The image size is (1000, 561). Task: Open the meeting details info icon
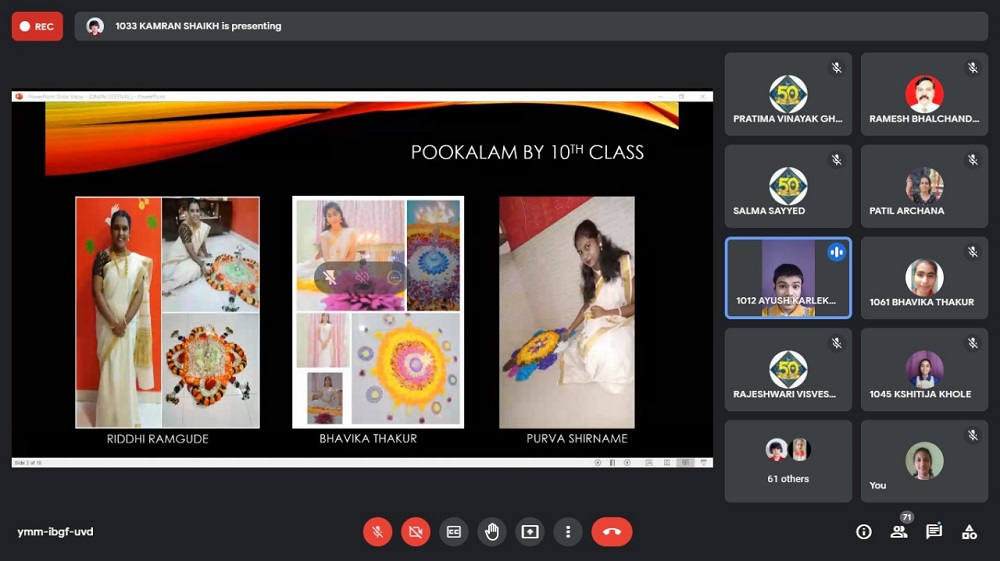coord(864,532)
